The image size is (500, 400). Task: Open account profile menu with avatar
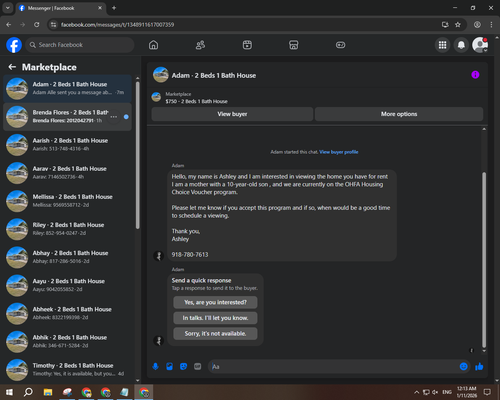480,45
